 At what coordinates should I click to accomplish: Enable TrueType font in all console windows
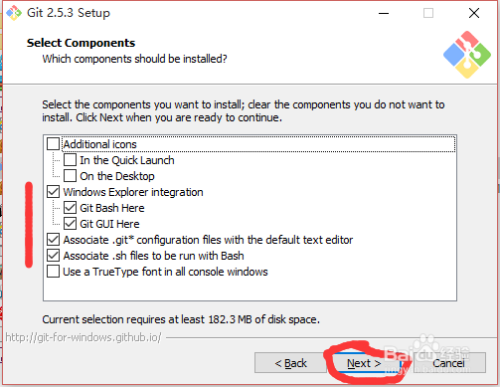click(53, 272)
